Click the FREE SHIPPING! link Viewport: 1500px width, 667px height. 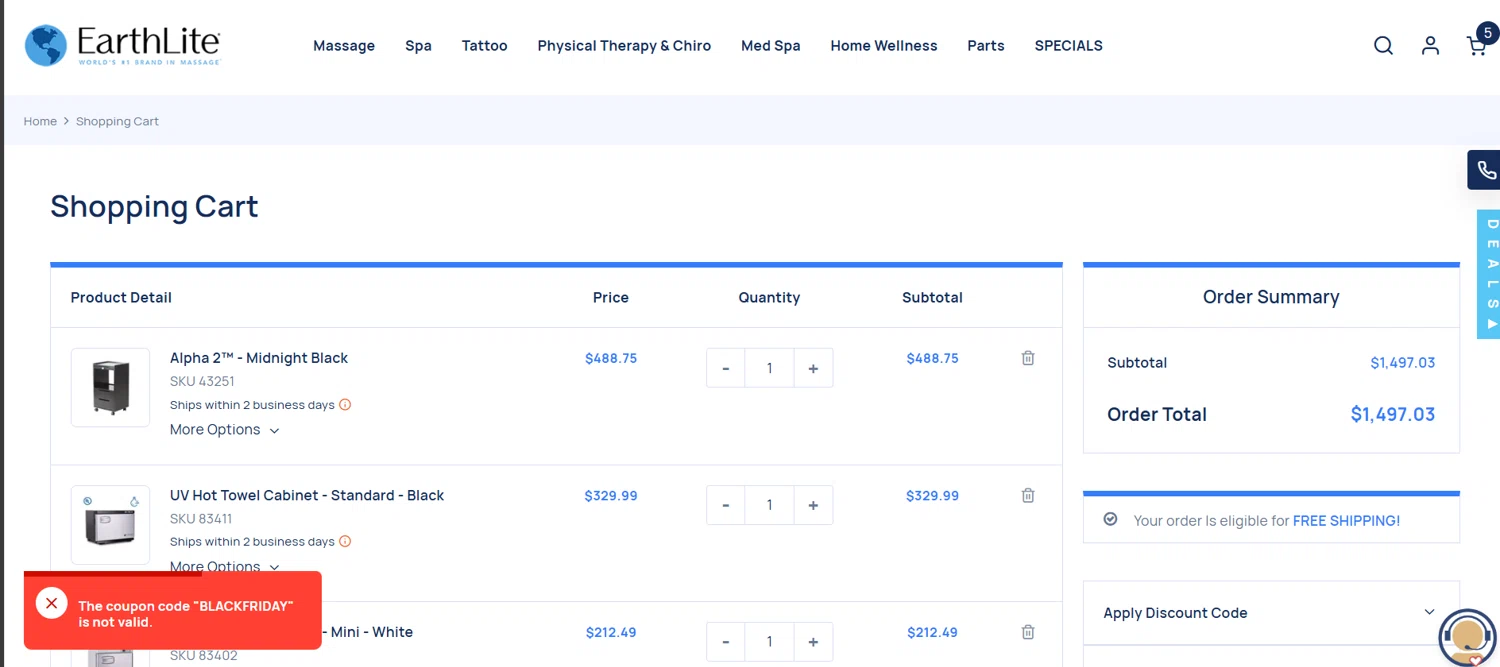(1346, 521)
